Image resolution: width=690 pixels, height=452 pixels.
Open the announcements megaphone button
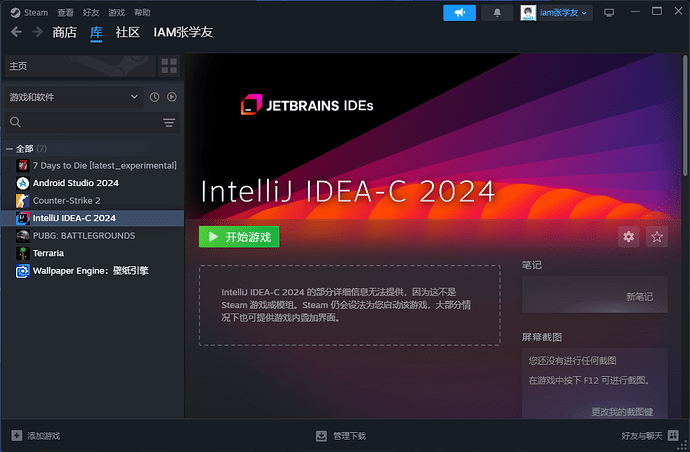[459, 13]
